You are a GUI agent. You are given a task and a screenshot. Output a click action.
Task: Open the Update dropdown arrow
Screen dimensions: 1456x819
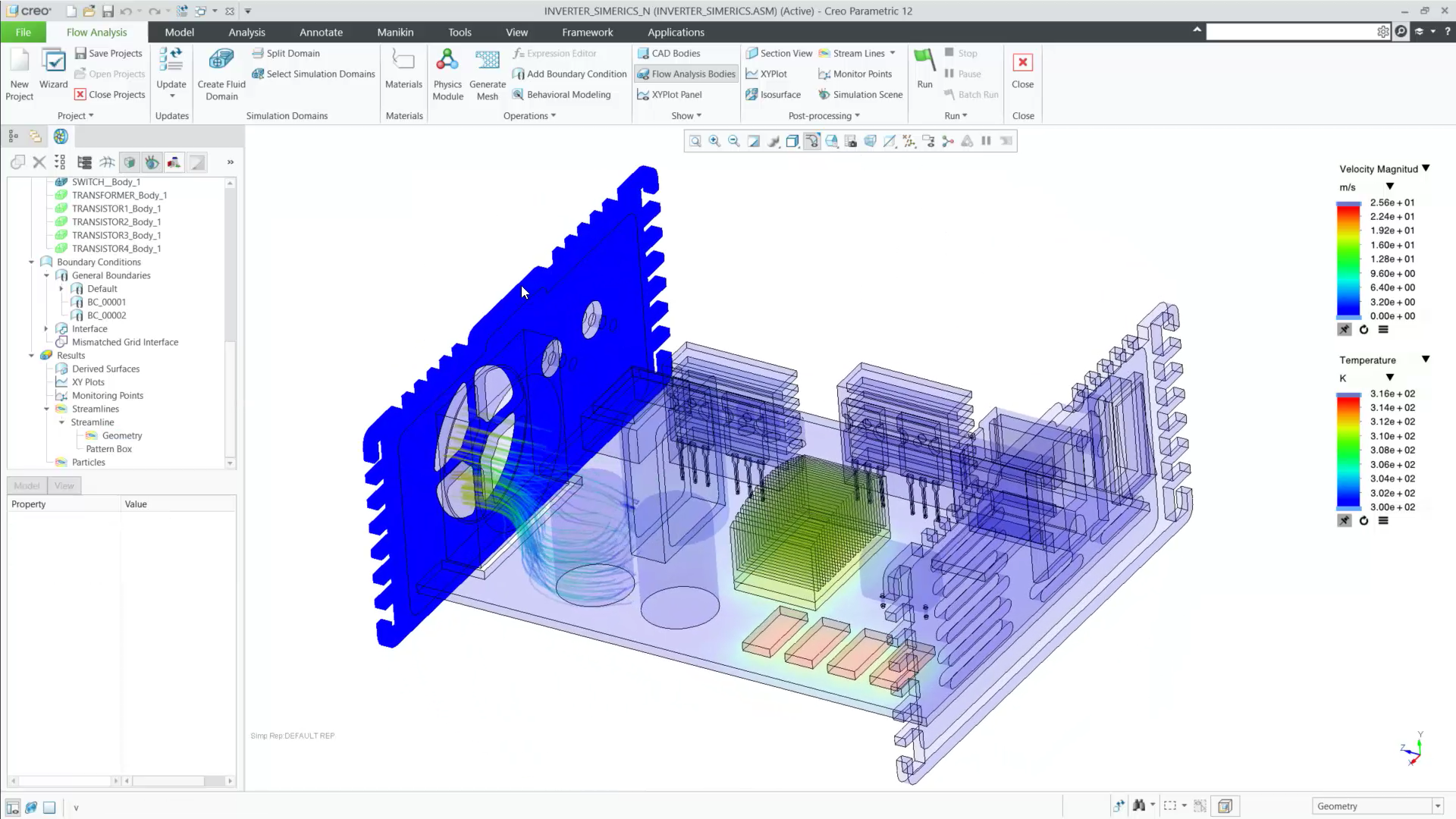tap(172, 96)
